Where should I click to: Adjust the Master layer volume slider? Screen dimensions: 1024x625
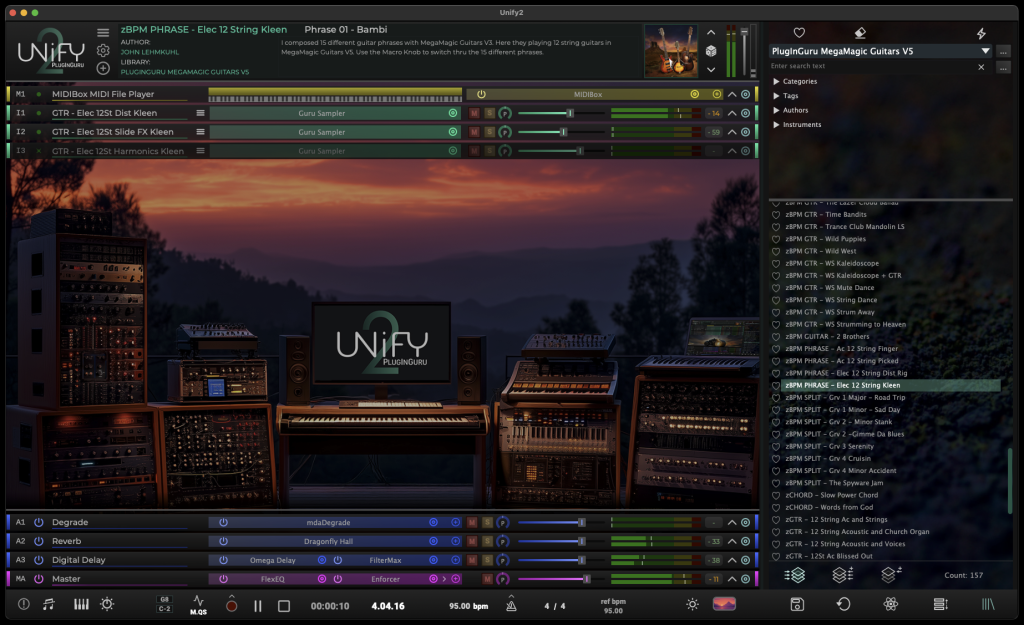585,579
